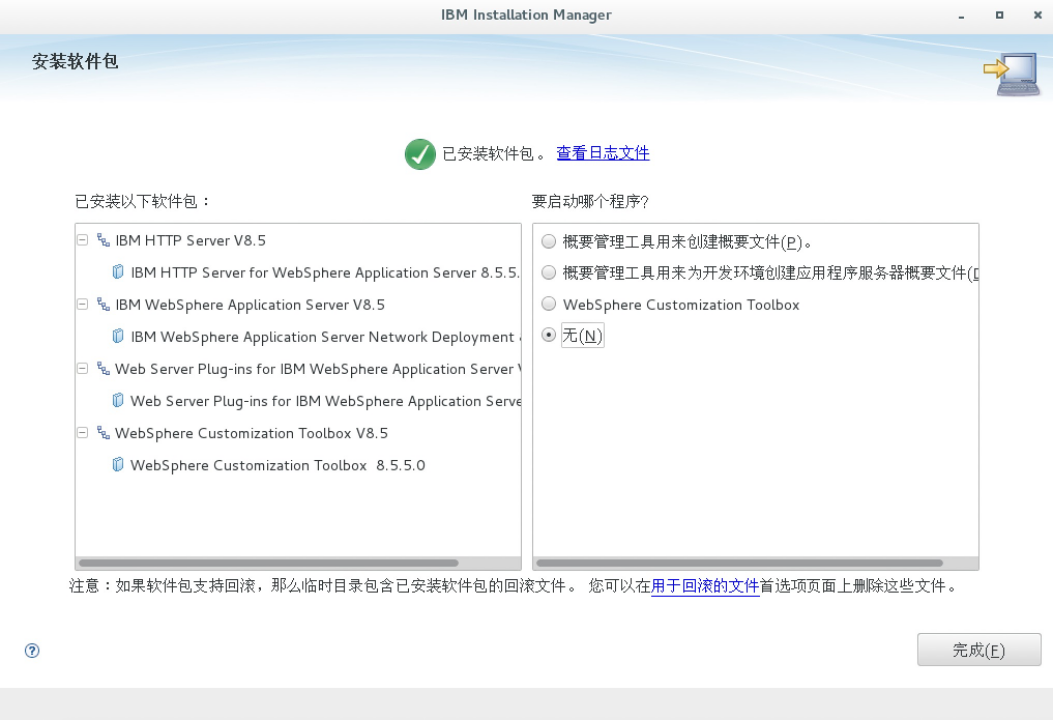Collapse the WebSphere Customization Toolbox V8.5 node
This screenshot has width=1053, height=720.
click(x=83, y=433)
